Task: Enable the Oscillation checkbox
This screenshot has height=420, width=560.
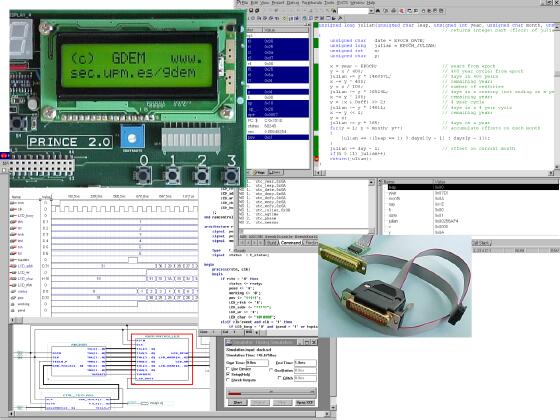Action: tap(271, 370)
